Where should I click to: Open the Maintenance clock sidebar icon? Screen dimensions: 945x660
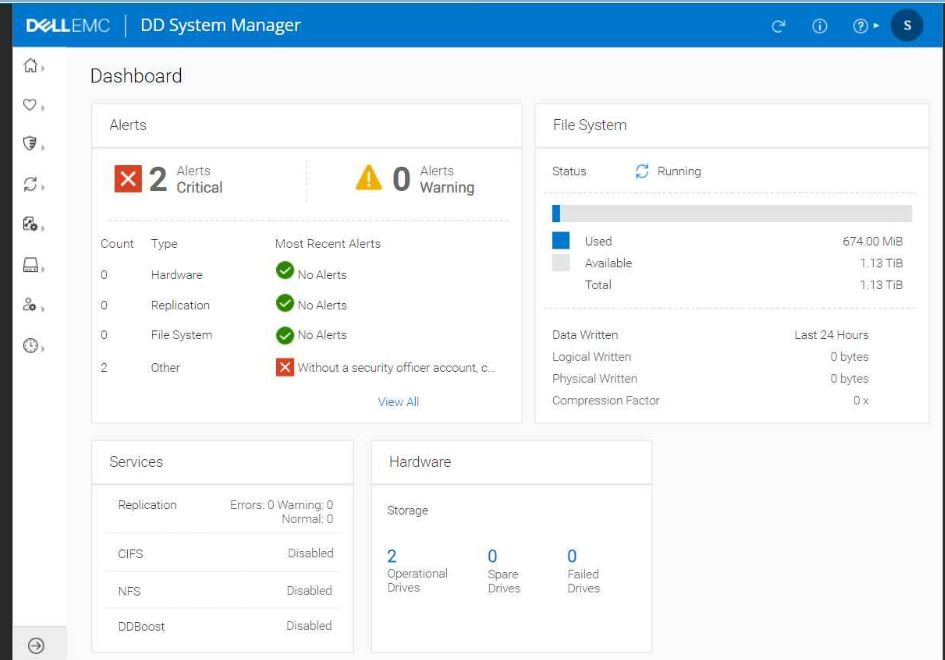[x=30, y=345]
